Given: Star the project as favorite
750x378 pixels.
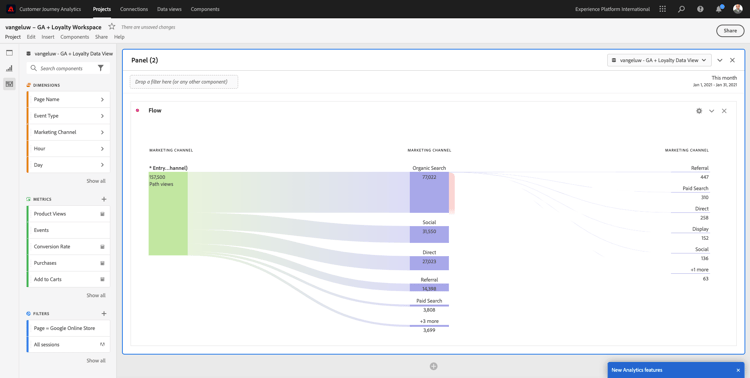Looking at the screenshot, I should coord(111,27).
